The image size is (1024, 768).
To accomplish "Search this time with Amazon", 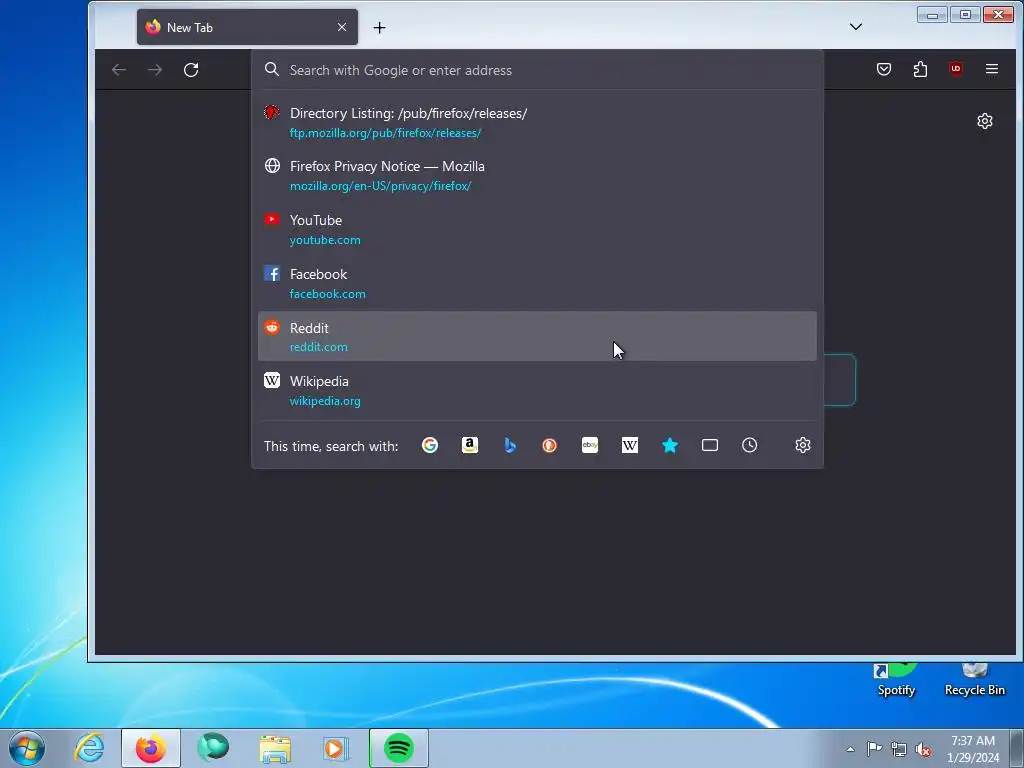I will coord(470,445).
